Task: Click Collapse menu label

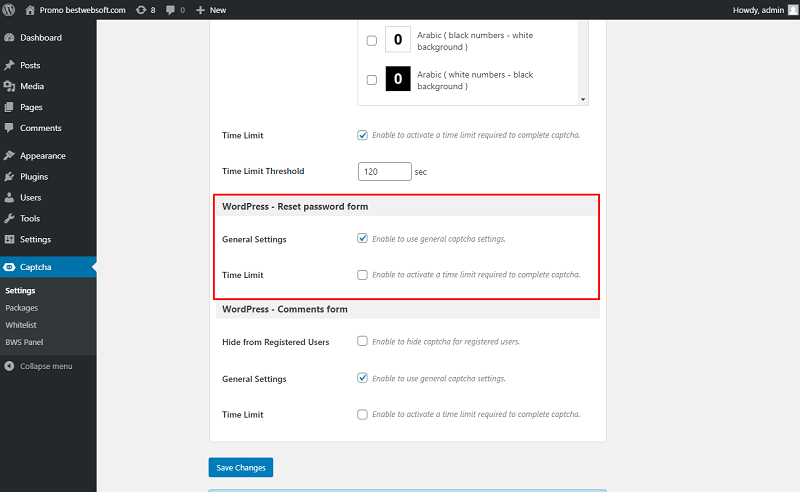Action: pos(46,366)
